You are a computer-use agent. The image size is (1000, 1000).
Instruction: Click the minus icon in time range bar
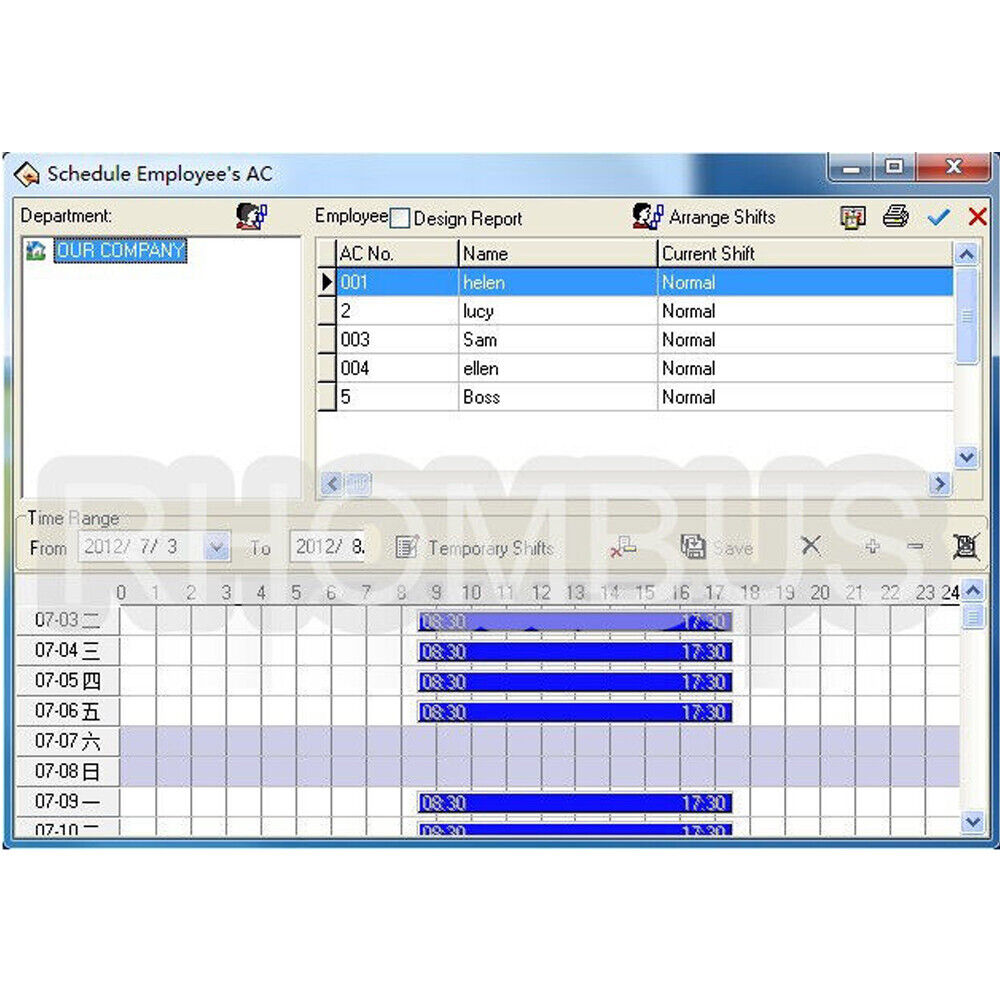point(915,547)
